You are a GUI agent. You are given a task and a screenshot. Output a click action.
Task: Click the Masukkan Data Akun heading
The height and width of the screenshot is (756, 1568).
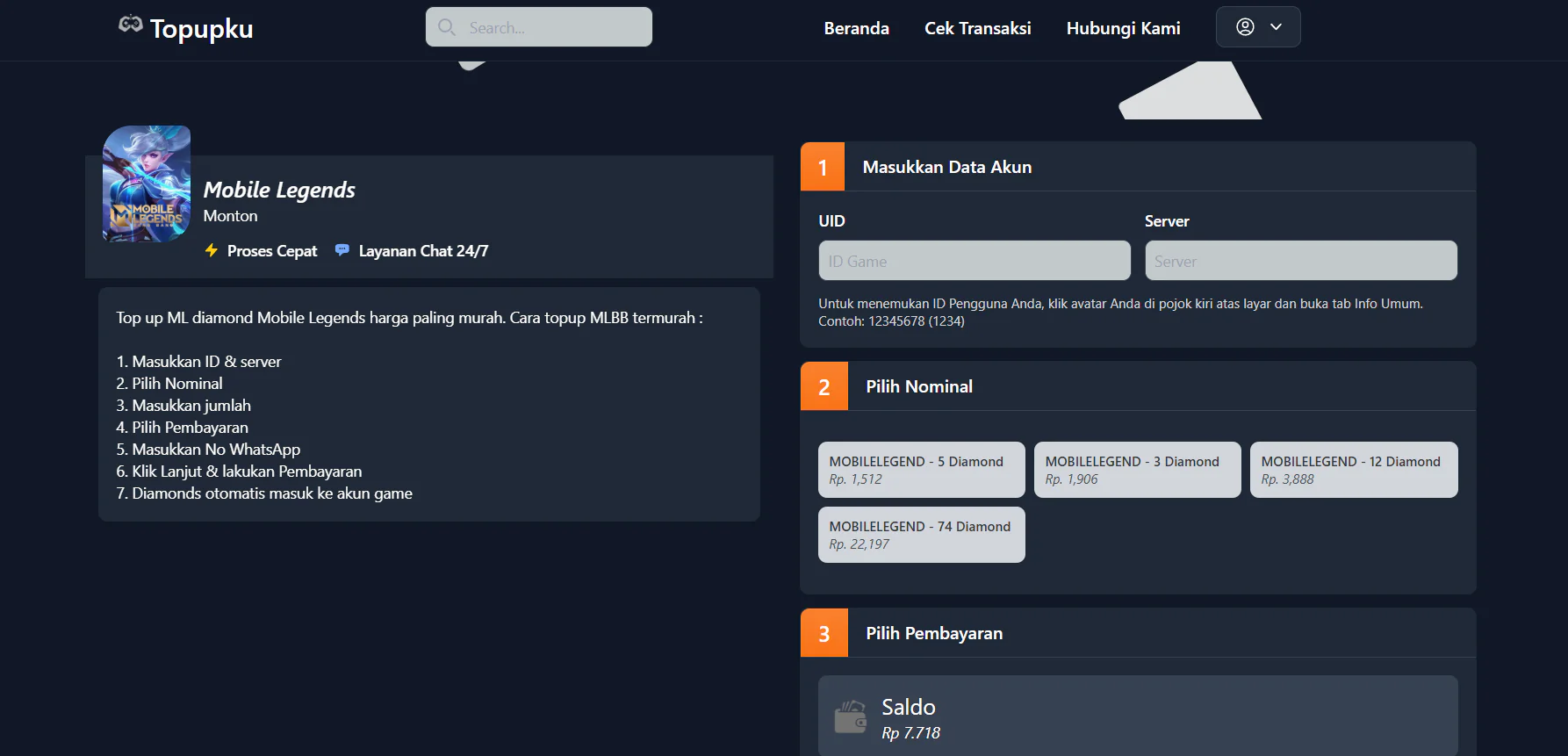point(947,167)
